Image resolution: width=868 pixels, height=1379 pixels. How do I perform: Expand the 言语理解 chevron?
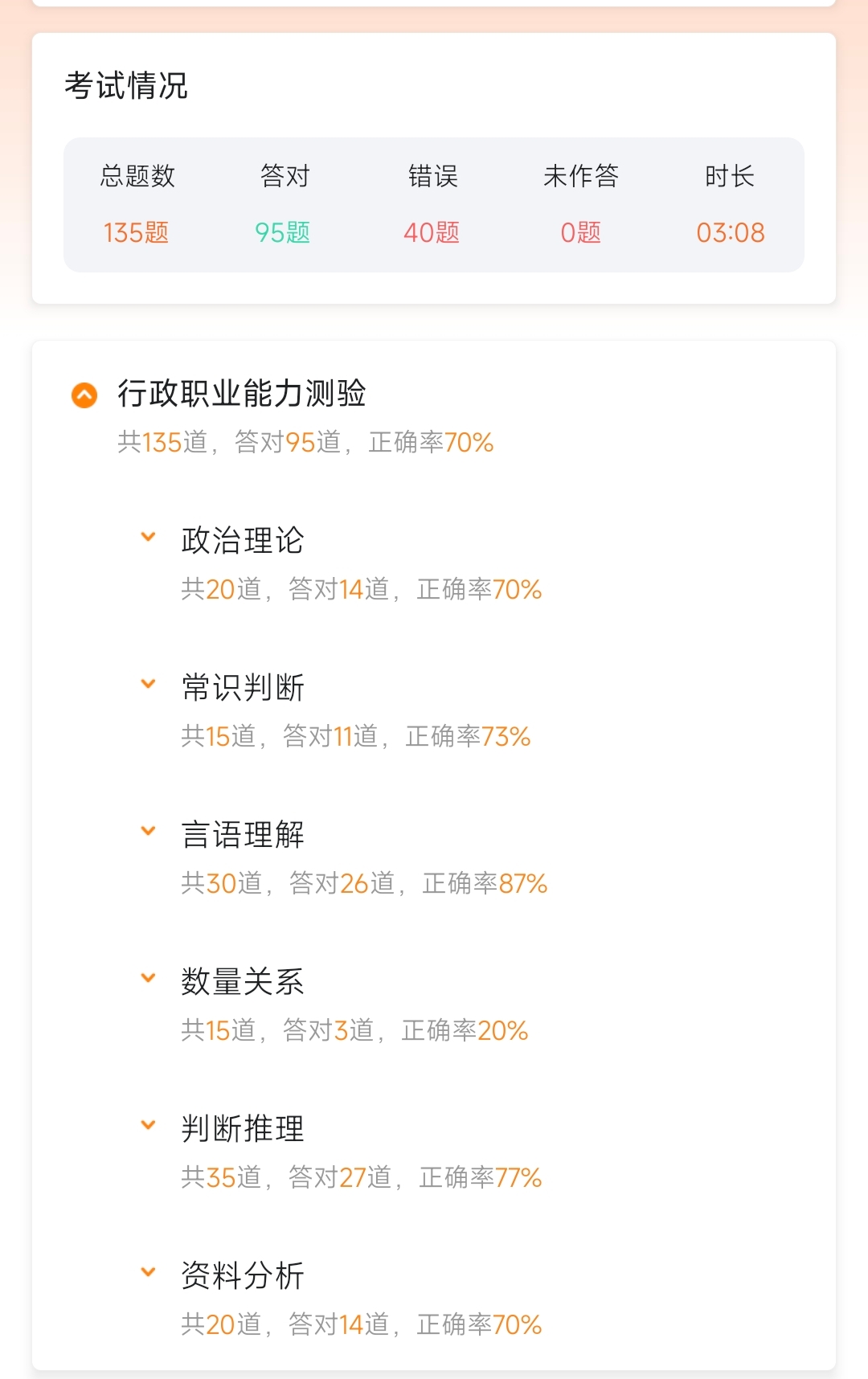tap(148, 831)
